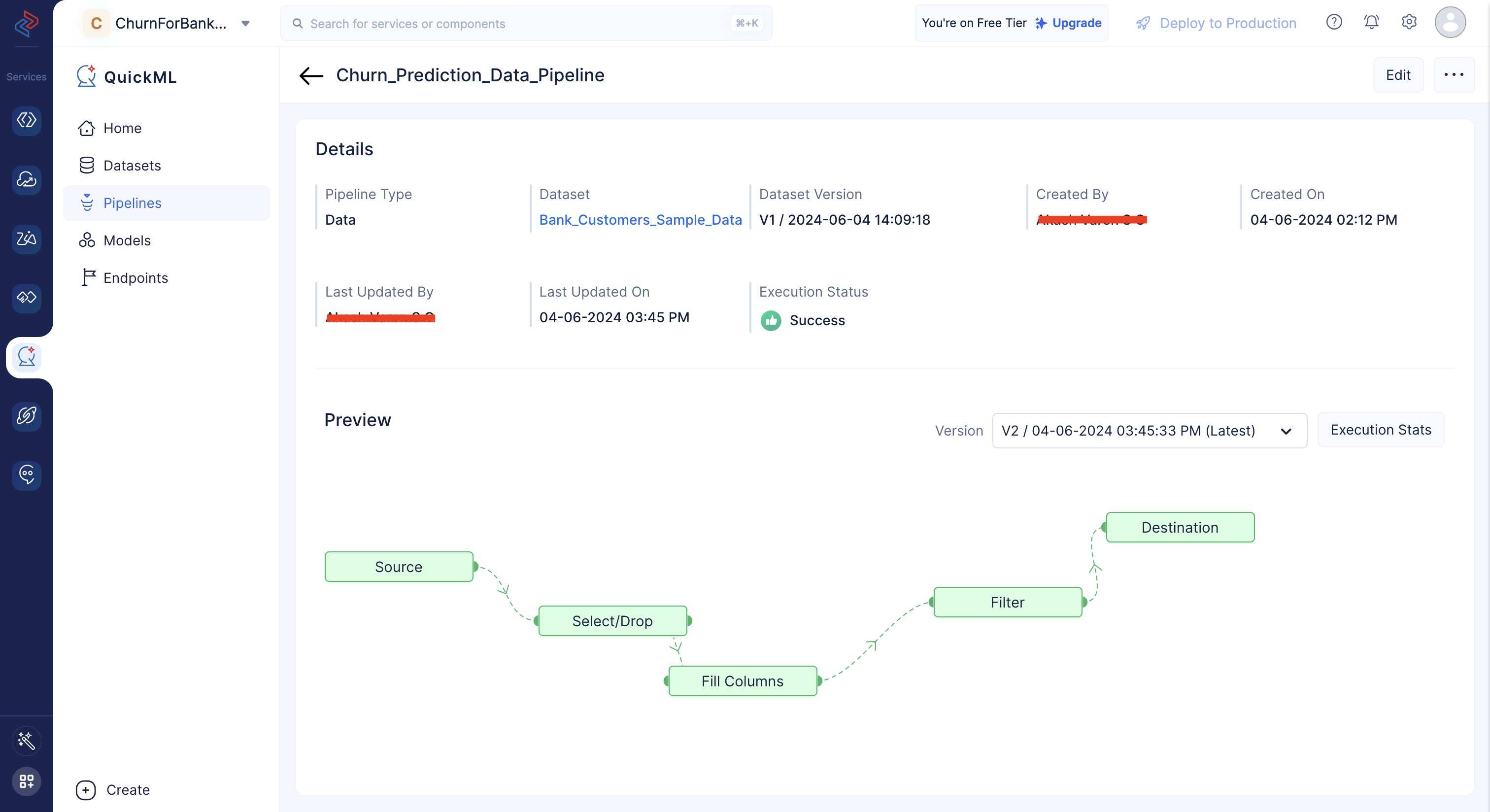The width and height of the screenshot is (1490, 812).
Task: Open Execution Stats panel
Action: pyautogui.click(x=1381, y=429)
